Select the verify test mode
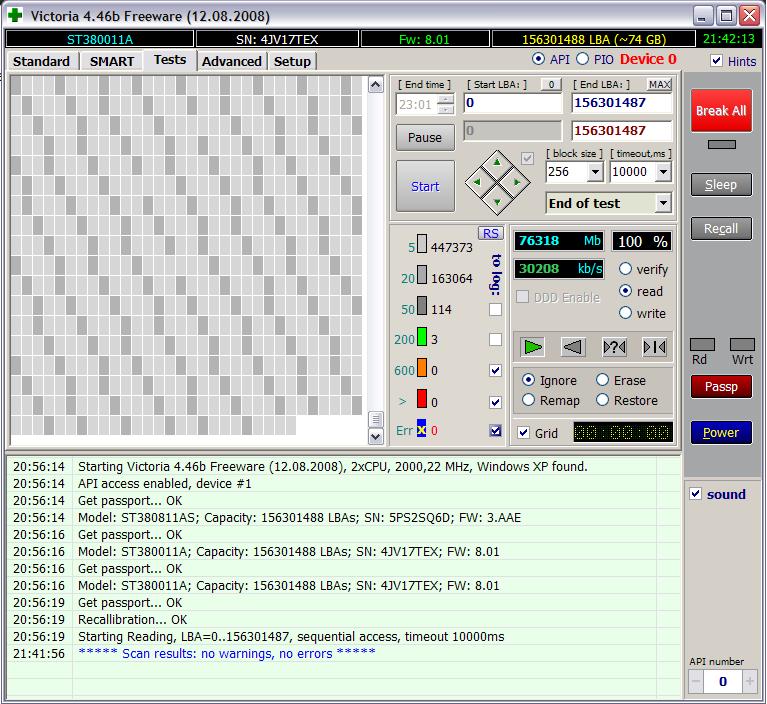This screenshot has height=704, width=767. pos(625,269)
